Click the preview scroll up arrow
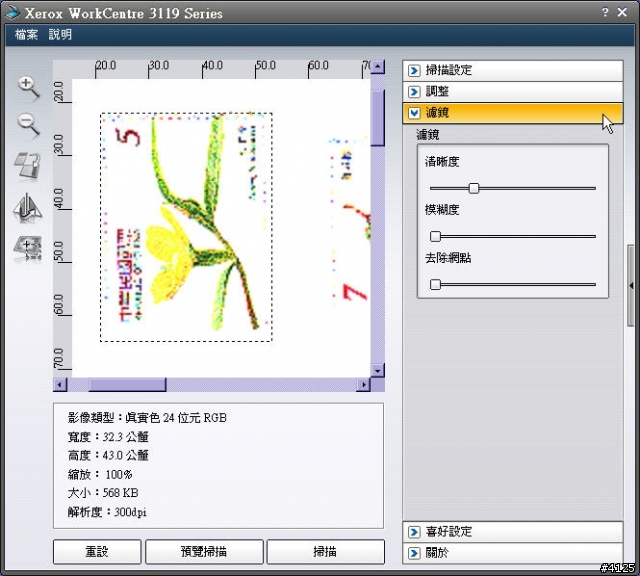The image size is (640, 576). click(x=378, y=67)
